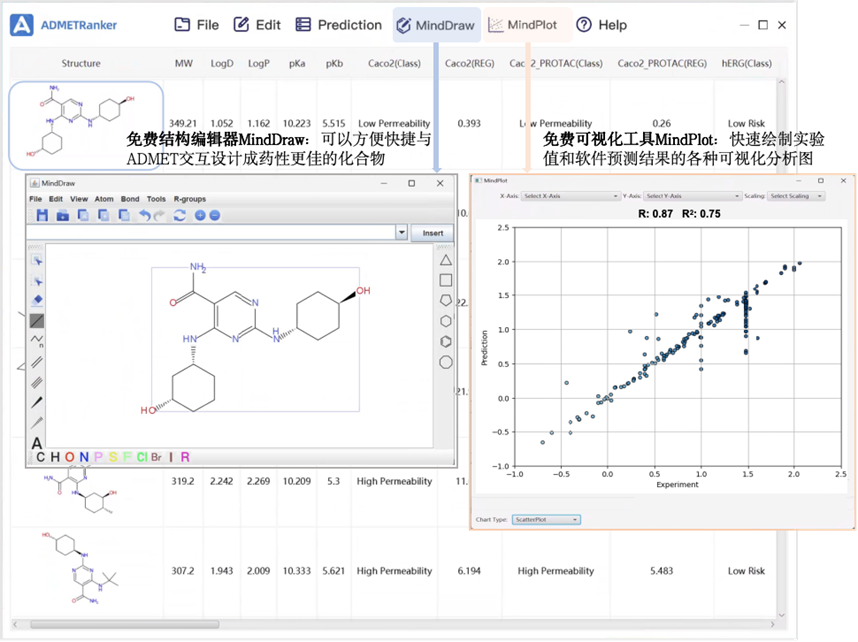
Task: Open the Atom menu in MindDraw
Action: [x=104, y=199]
